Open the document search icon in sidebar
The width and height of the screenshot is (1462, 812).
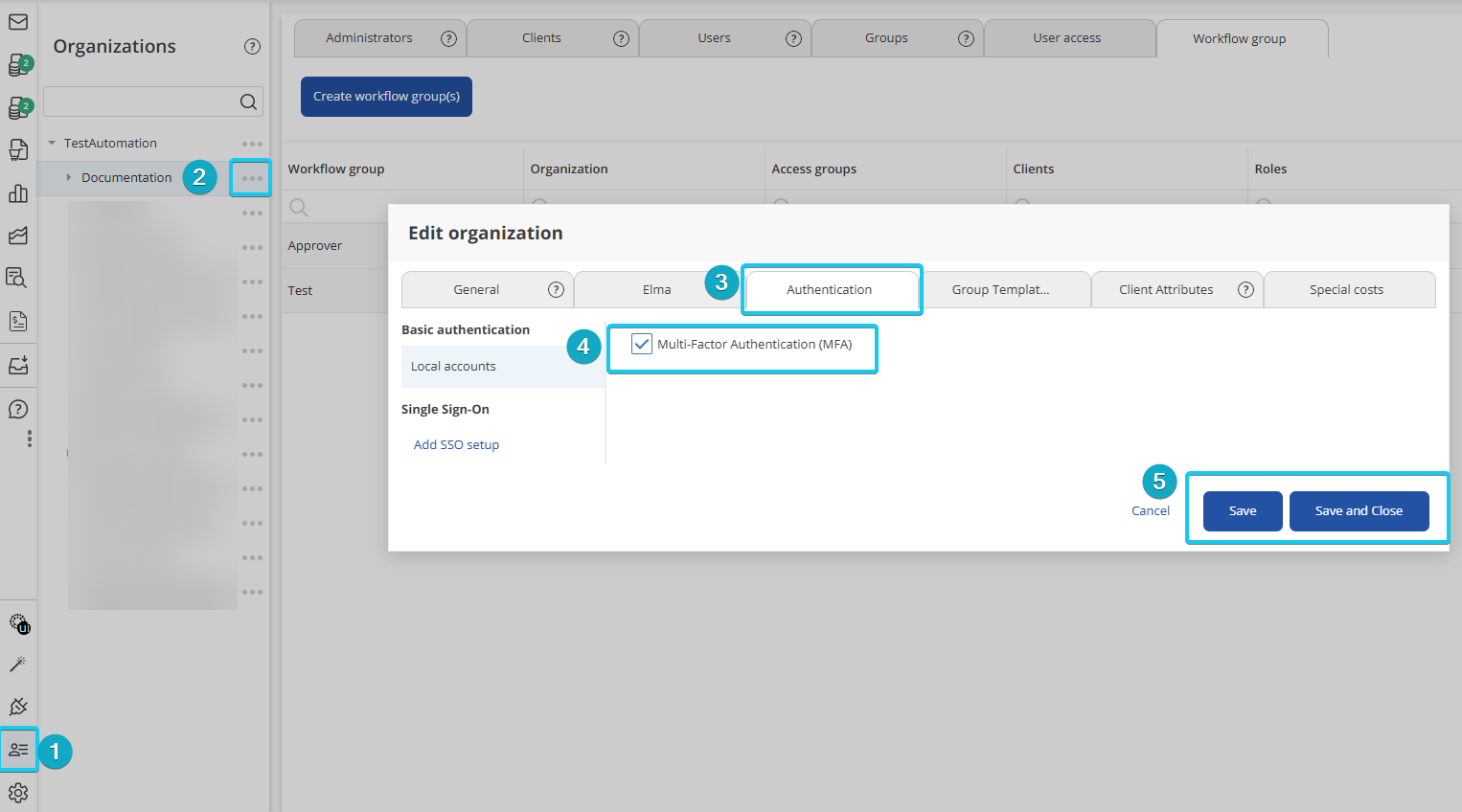click(x=16, y=278)
